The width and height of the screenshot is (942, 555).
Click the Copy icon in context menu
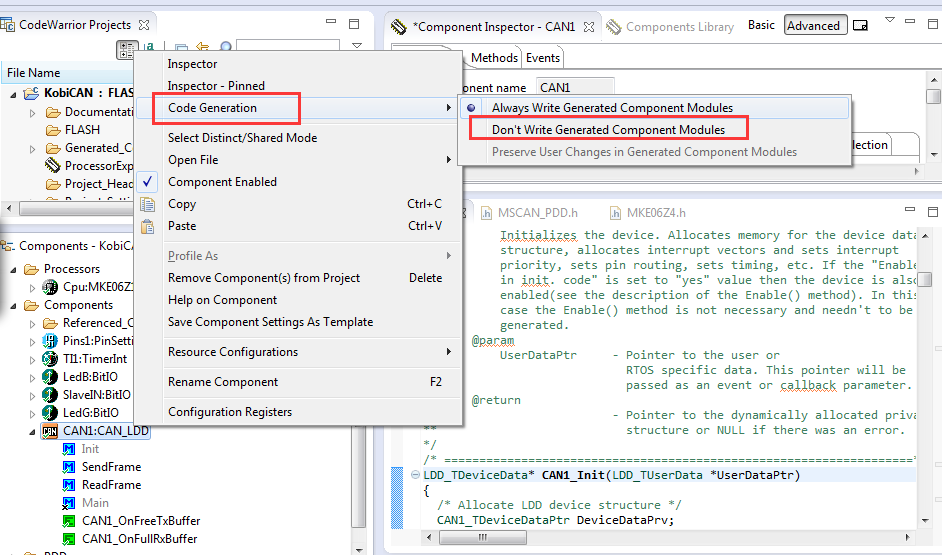coord(147,204)
